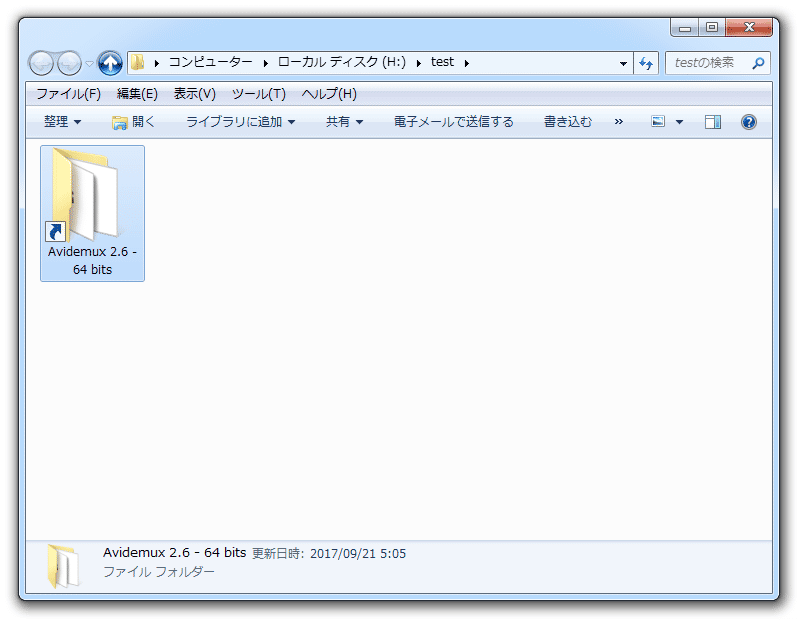Minimize the Explorer window
The image size is (801, 622).
(685, 27)
